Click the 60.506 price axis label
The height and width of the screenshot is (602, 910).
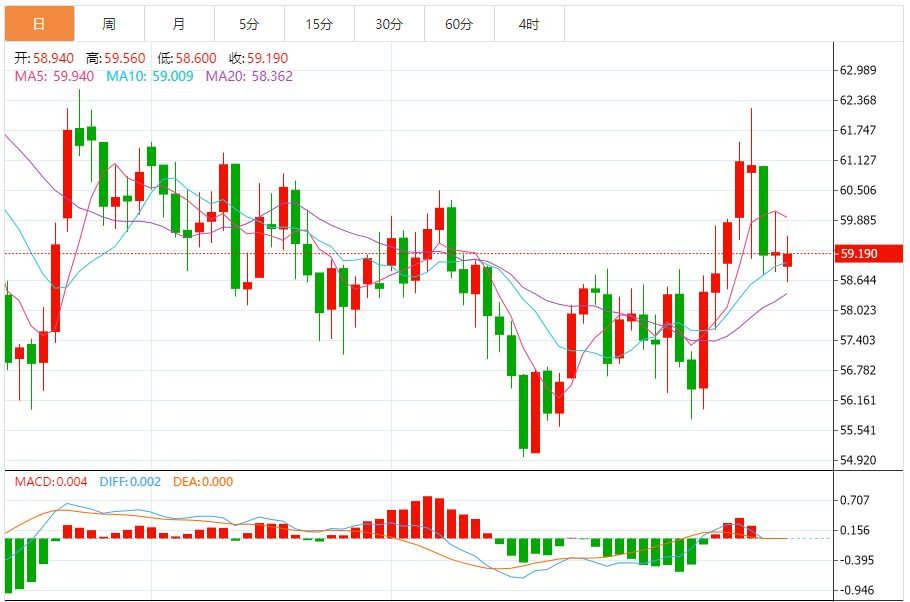click(858, 190)
